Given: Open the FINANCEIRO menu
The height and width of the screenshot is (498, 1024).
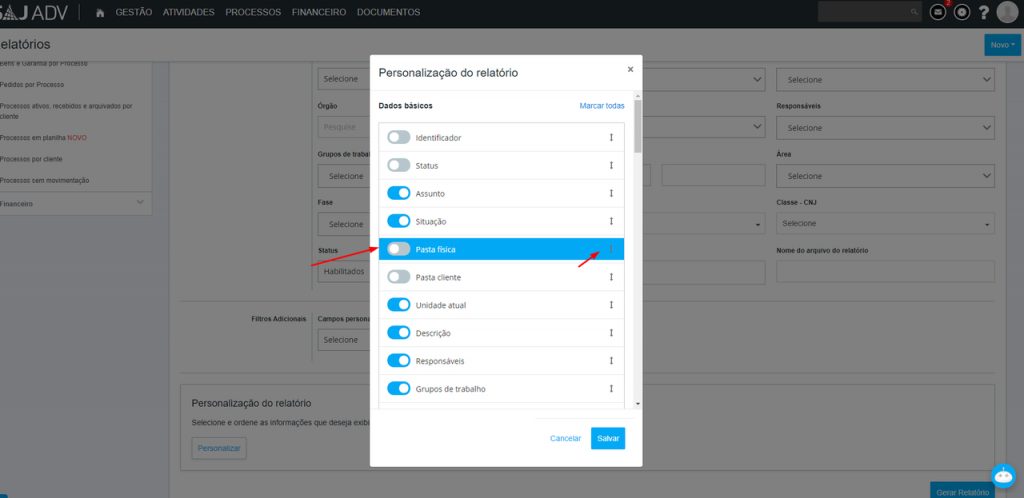Looking at the screenshot, I should click(x=318, y=12).
